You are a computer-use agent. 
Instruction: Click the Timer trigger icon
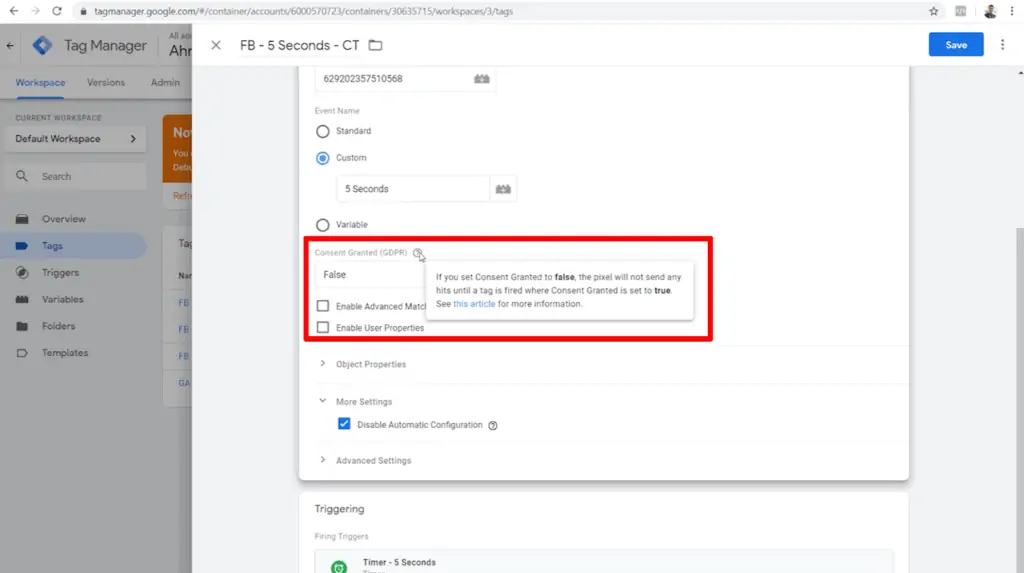coord(339,566)
